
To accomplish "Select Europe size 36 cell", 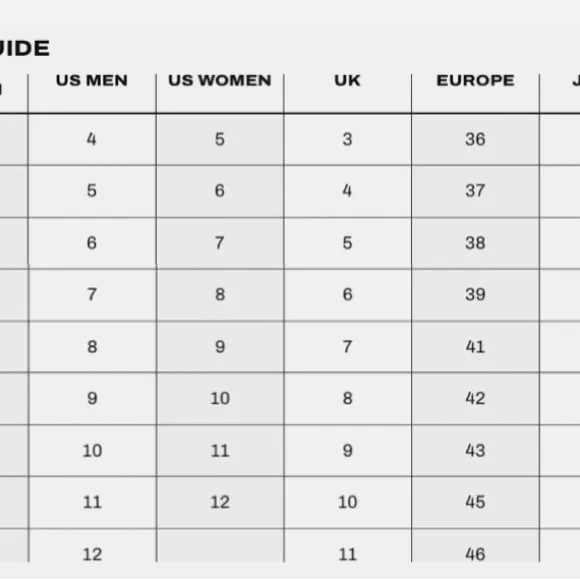I will click(475, 139).
